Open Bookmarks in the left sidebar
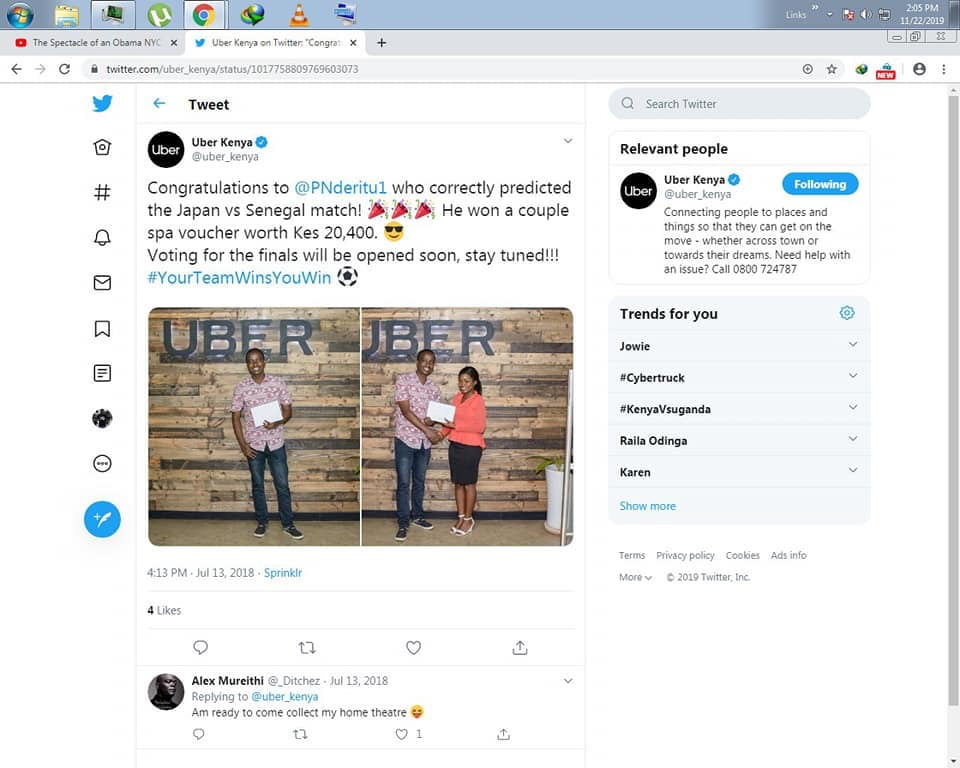Viewport: 960px width, 768px height. pos(102,328)
